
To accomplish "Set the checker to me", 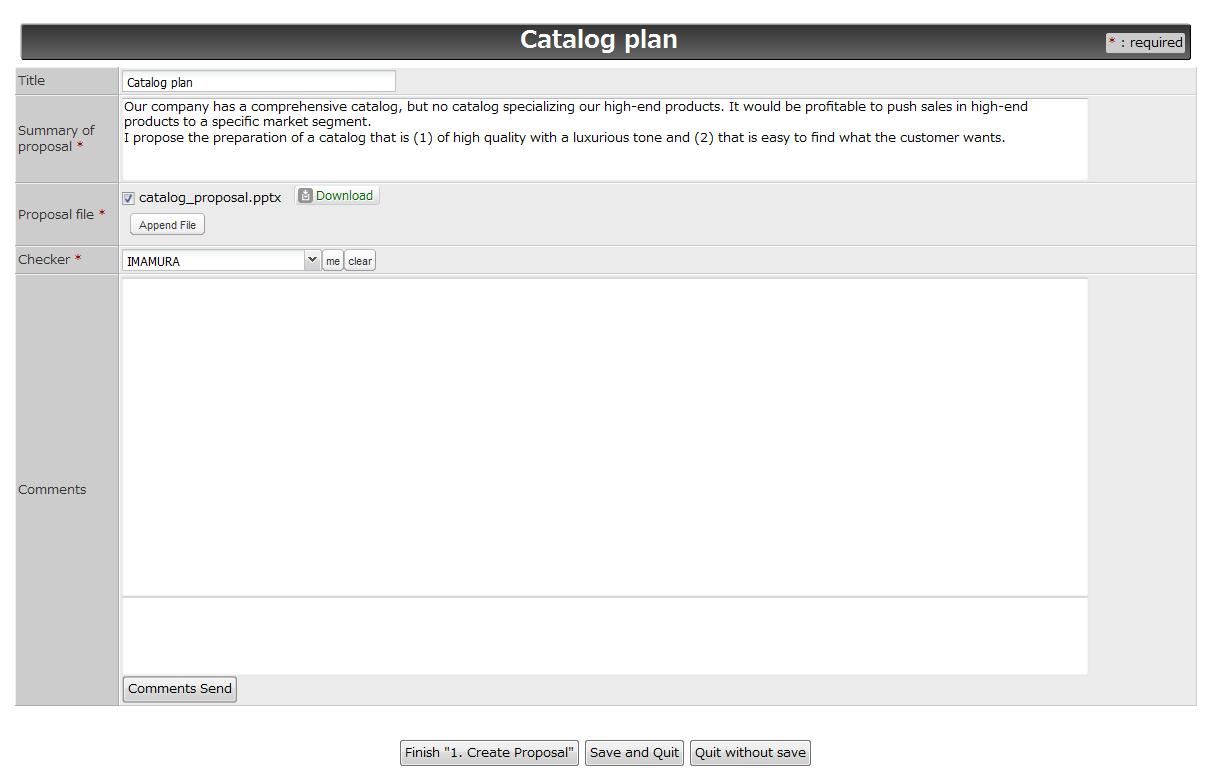I will (332, 261).
